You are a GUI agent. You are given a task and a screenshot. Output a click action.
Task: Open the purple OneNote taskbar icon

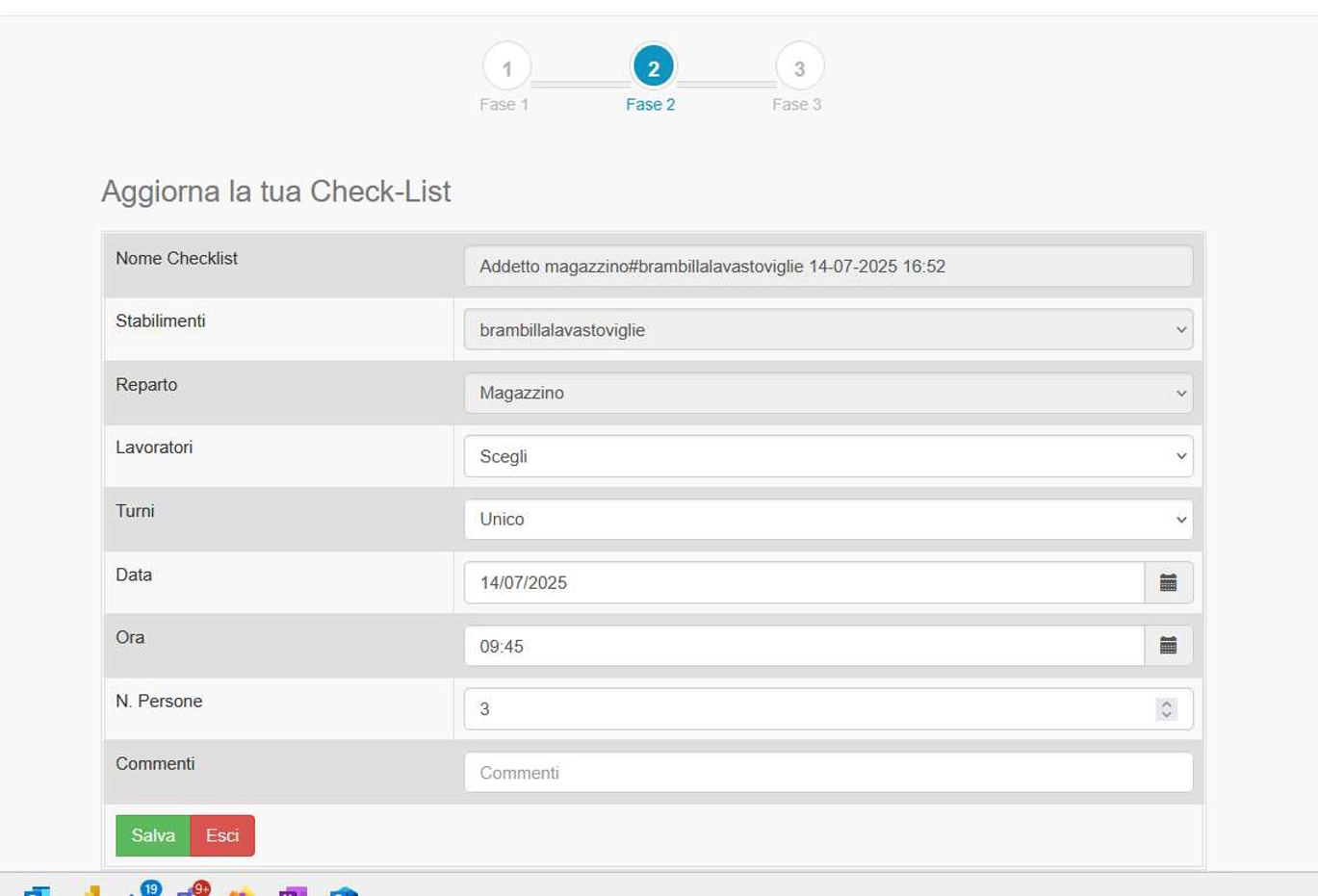[293, 891]
